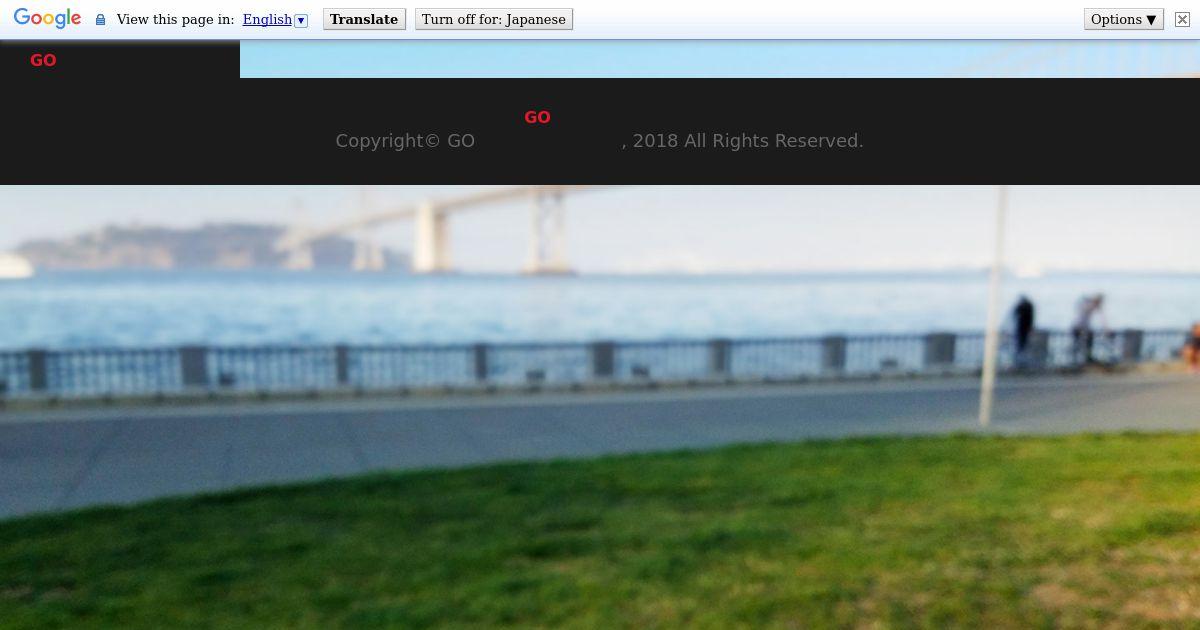Open the Options menu

1124,19
